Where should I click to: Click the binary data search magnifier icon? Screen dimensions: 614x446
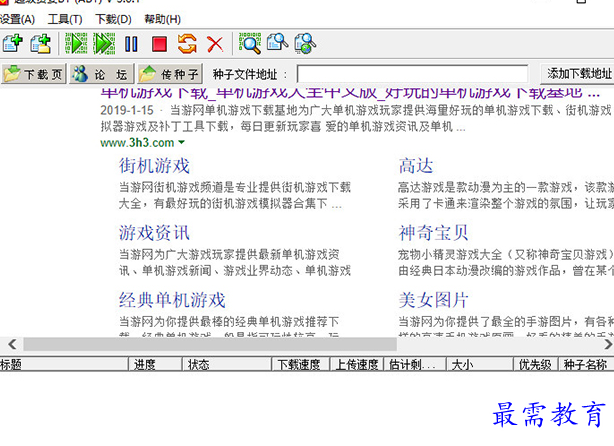(x=250, y=43)
